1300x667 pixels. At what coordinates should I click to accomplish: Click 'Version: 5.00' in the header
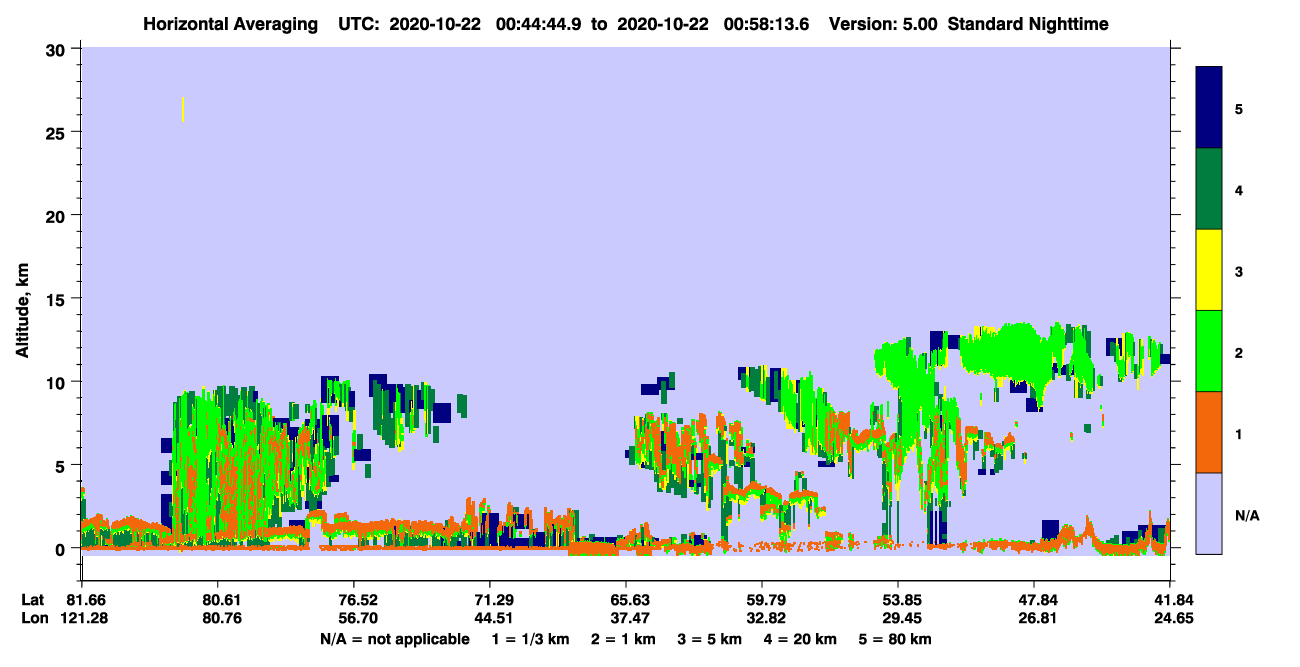(883, 24)
